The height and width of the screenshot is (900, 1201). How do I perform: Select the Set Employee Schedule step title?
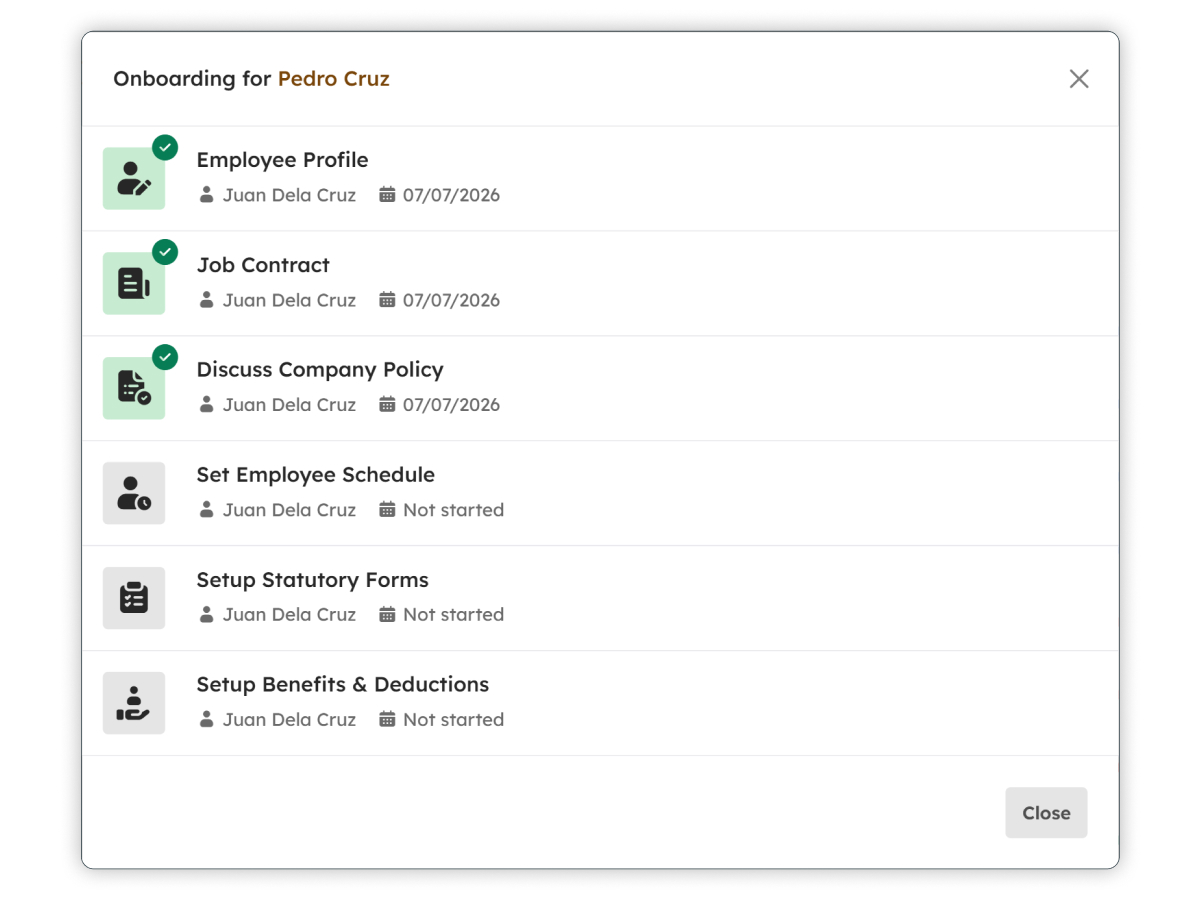click(x=316, y=475)
